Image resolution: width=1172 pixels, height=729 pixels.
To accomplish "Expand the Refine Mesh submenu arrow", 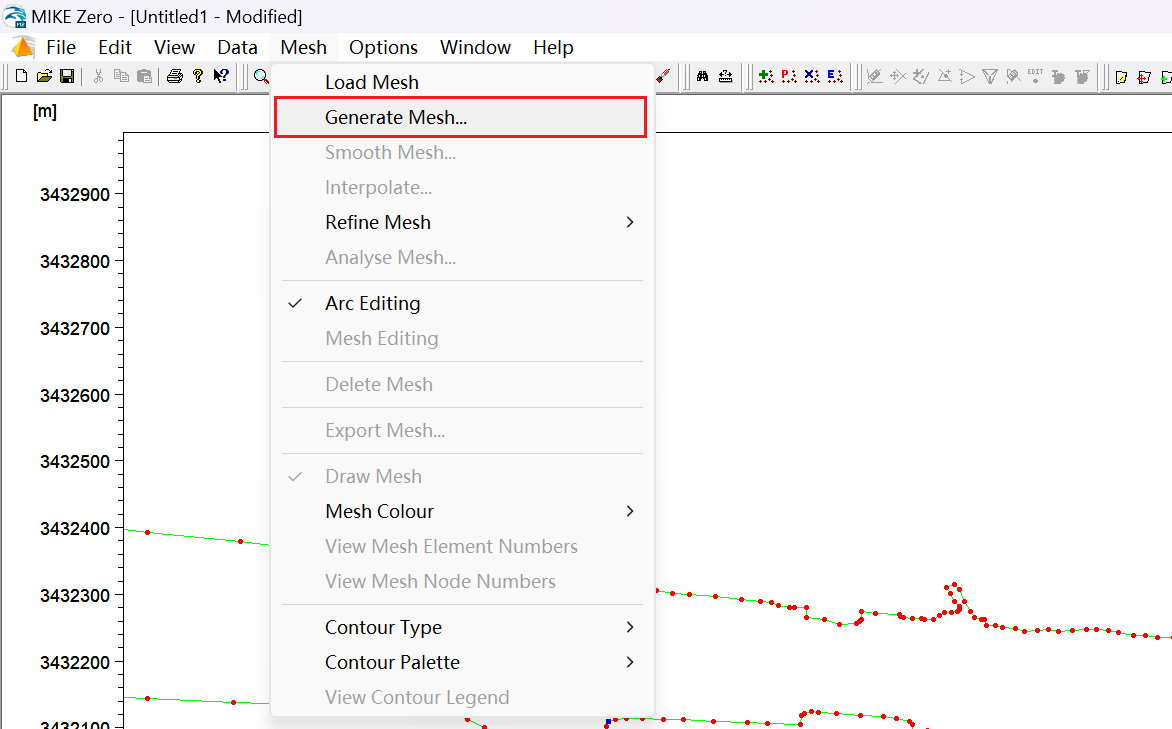I will point(629,222).
